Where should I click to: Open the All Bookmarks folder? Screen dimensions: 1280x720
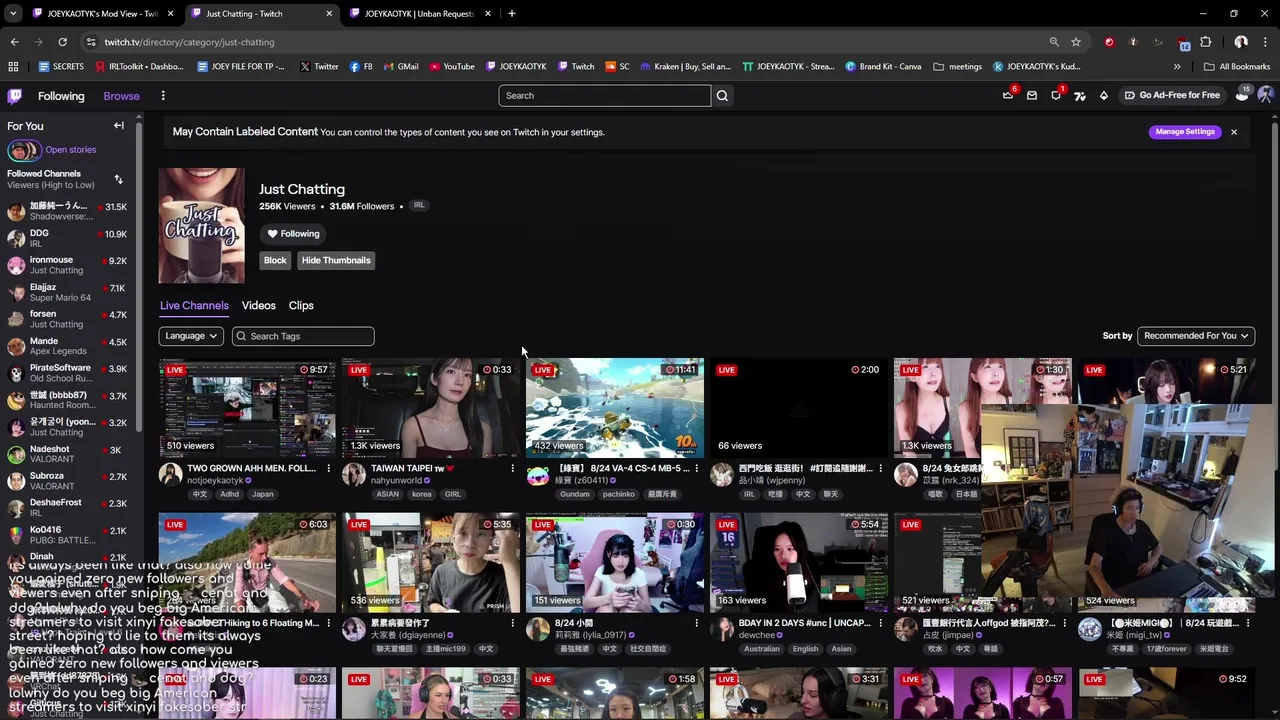[x=1237, y=67]
